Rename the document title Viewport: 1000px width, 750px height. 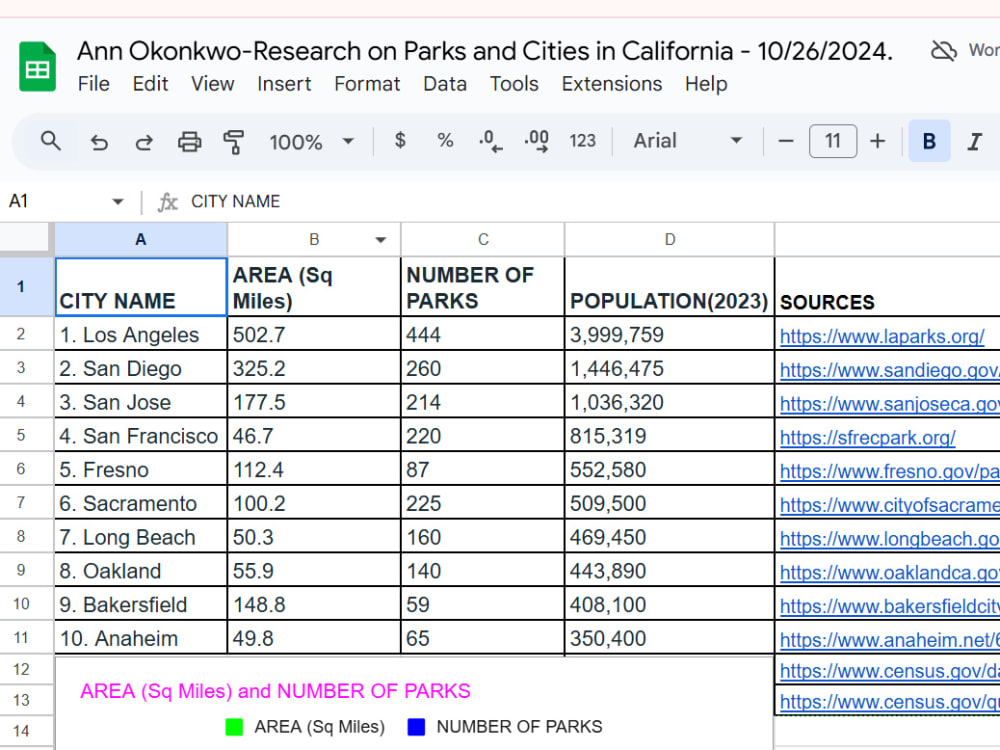pyautogui.click(x=485, y=51)
